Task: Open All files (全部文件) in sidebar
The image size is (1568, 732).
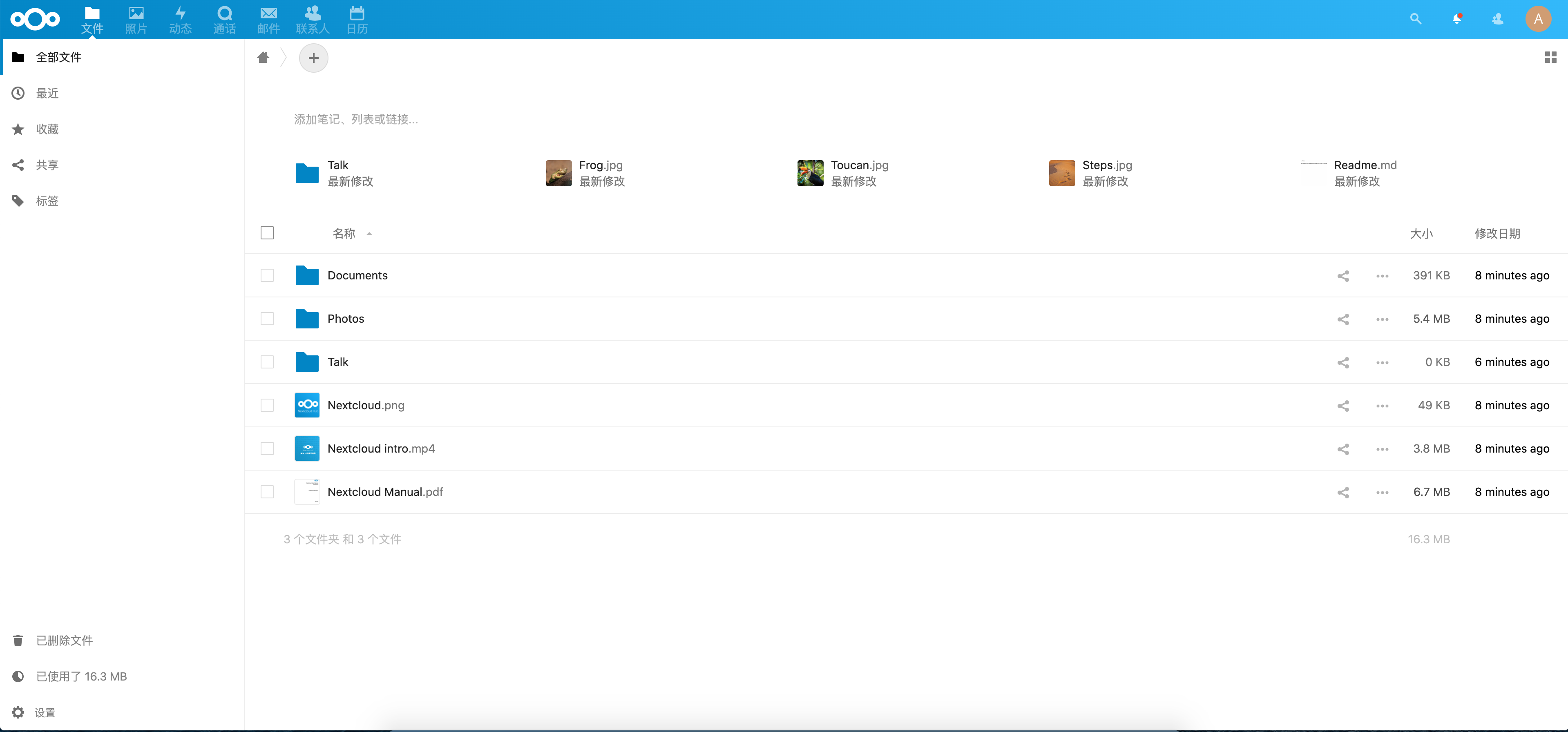Action: (x=122, y=57)
